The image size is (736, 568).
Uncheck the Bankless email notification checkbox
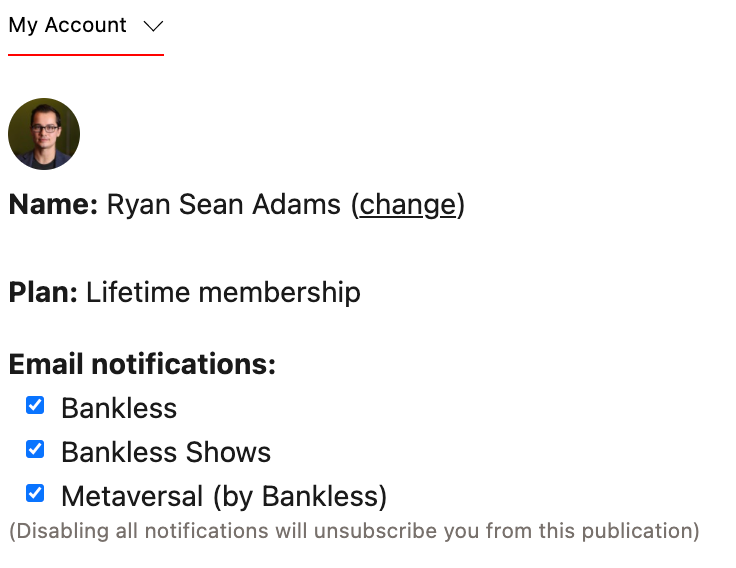tap(35, 405)
